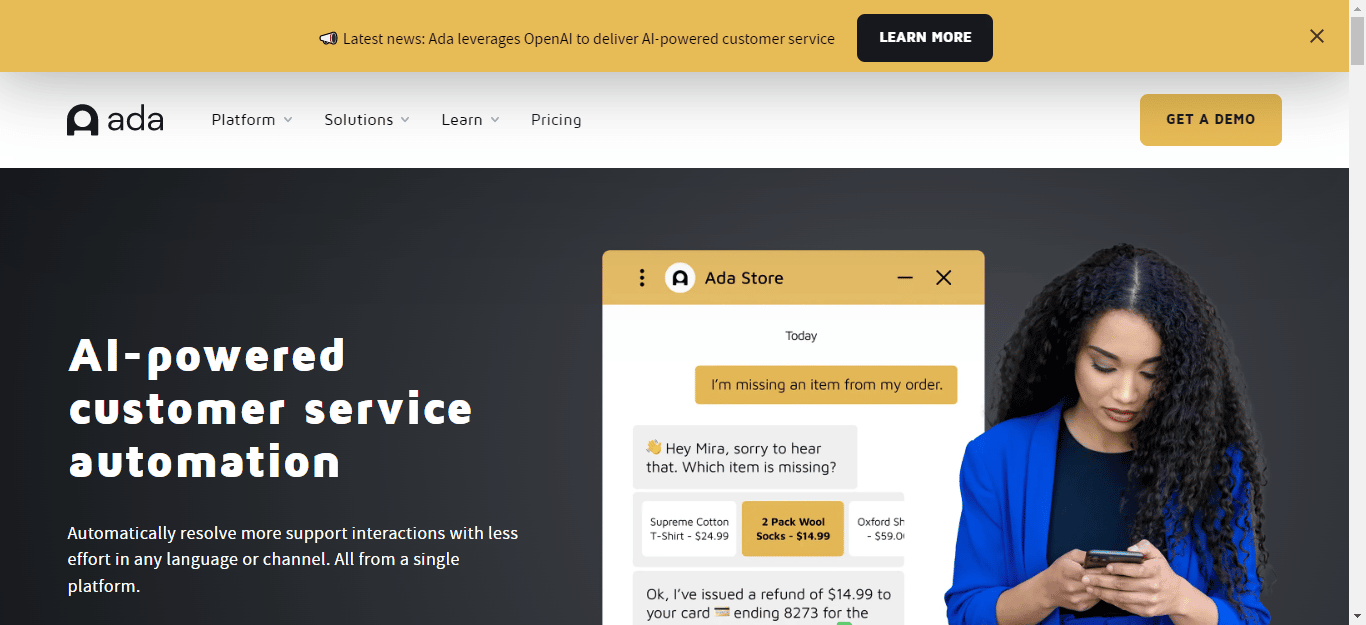Choose the 2 Pack Wool Socks card
Screen dimensions: 1366x625
tap(792, 529)
